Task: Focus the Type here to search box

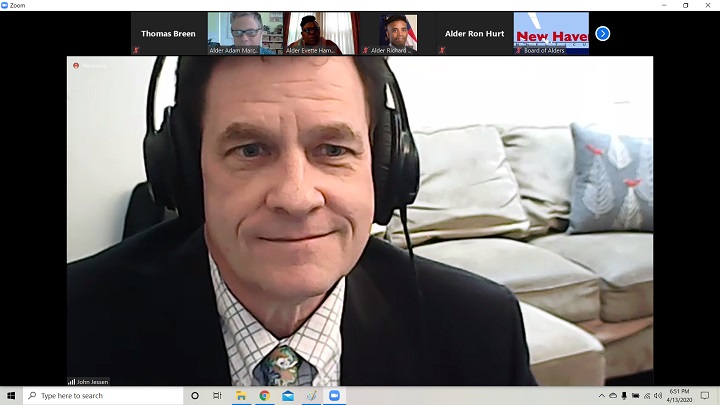Action: coord(103,395)
